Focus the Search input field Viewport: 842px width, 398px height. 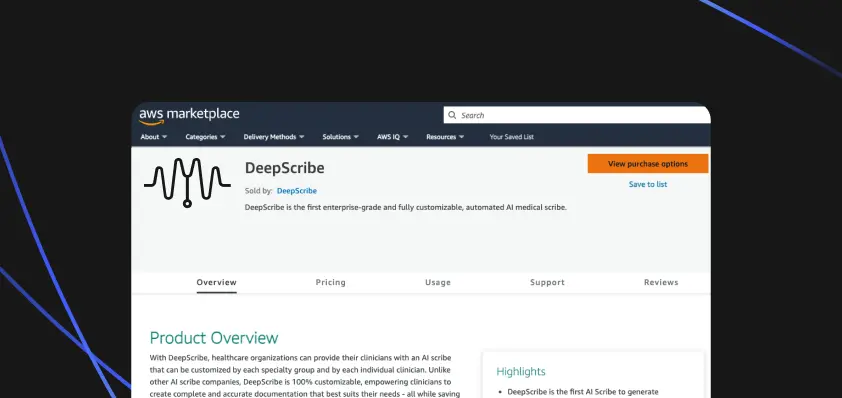point(577,115)
